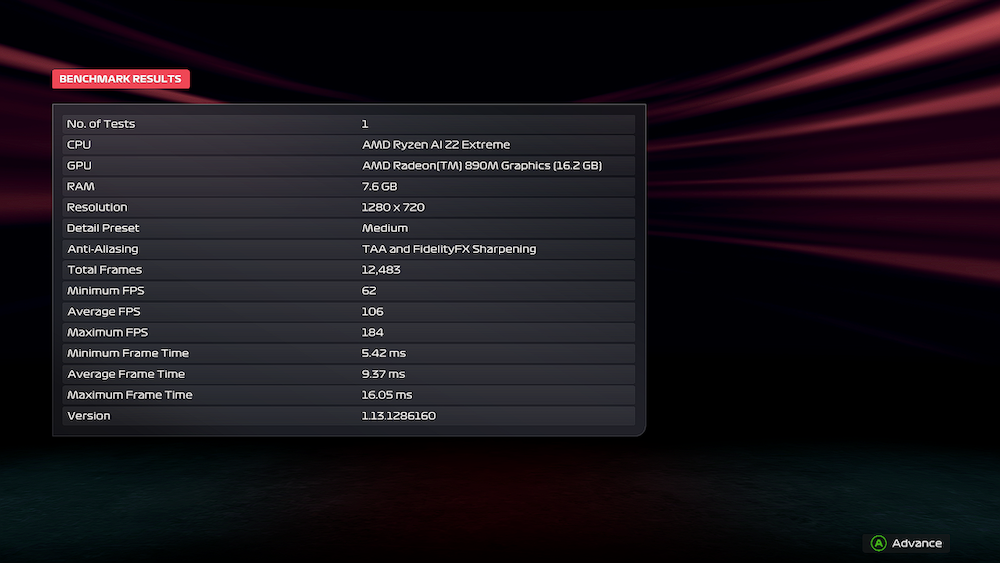Image resolution: width=1000 pixels, height=563 pixels.
Task: Select the Resolution 1280 x 720 row
Action: [x=348, y=207]
